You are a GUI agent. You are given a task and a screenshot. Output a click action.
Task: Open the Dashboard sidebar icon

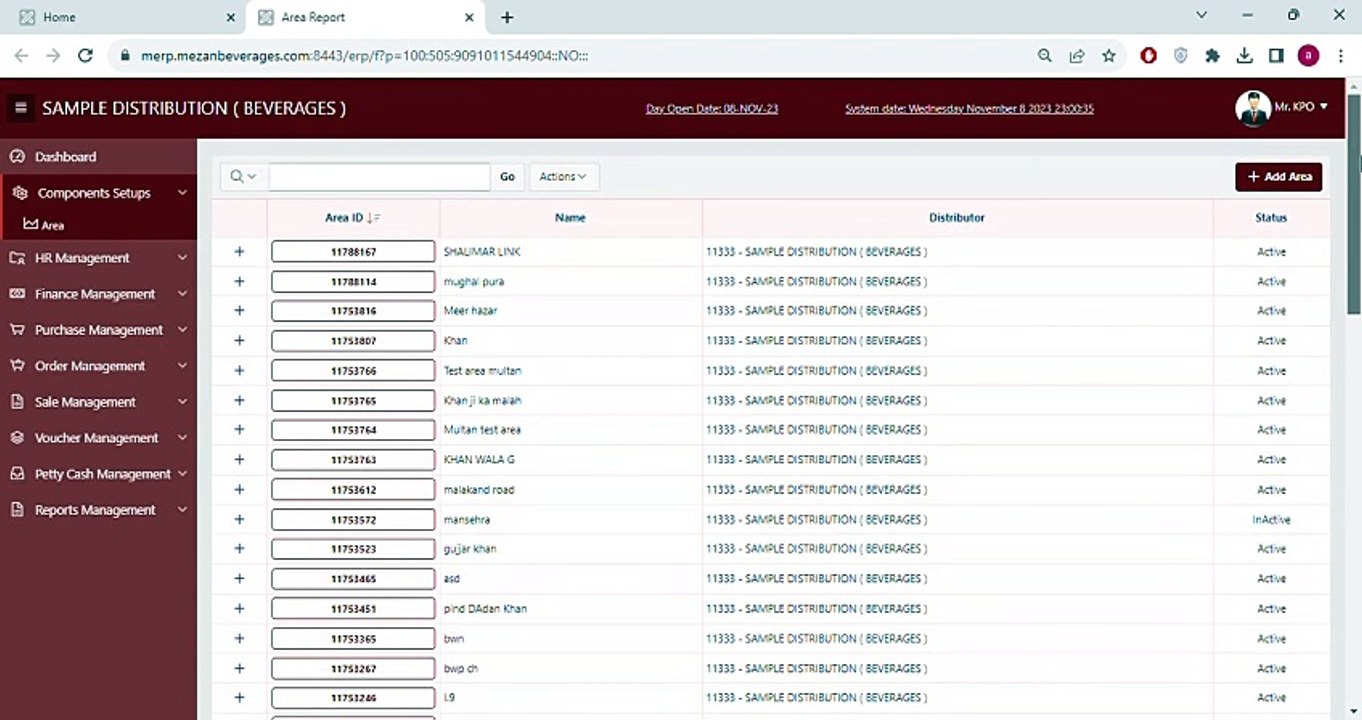pyautogui.click(x=16, y=157)
